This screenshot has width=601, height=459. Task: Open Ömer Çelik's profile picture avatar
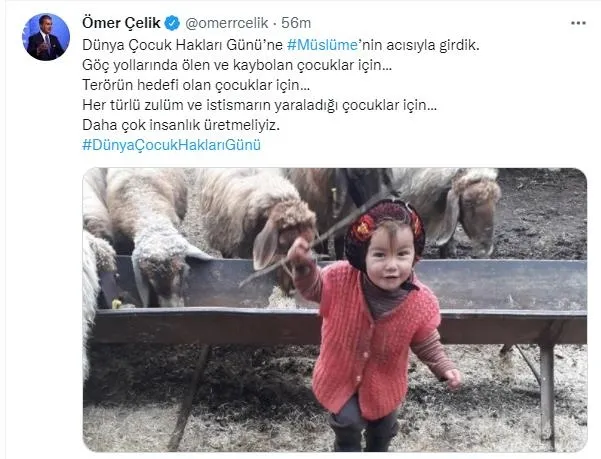[x=46, y=37]
